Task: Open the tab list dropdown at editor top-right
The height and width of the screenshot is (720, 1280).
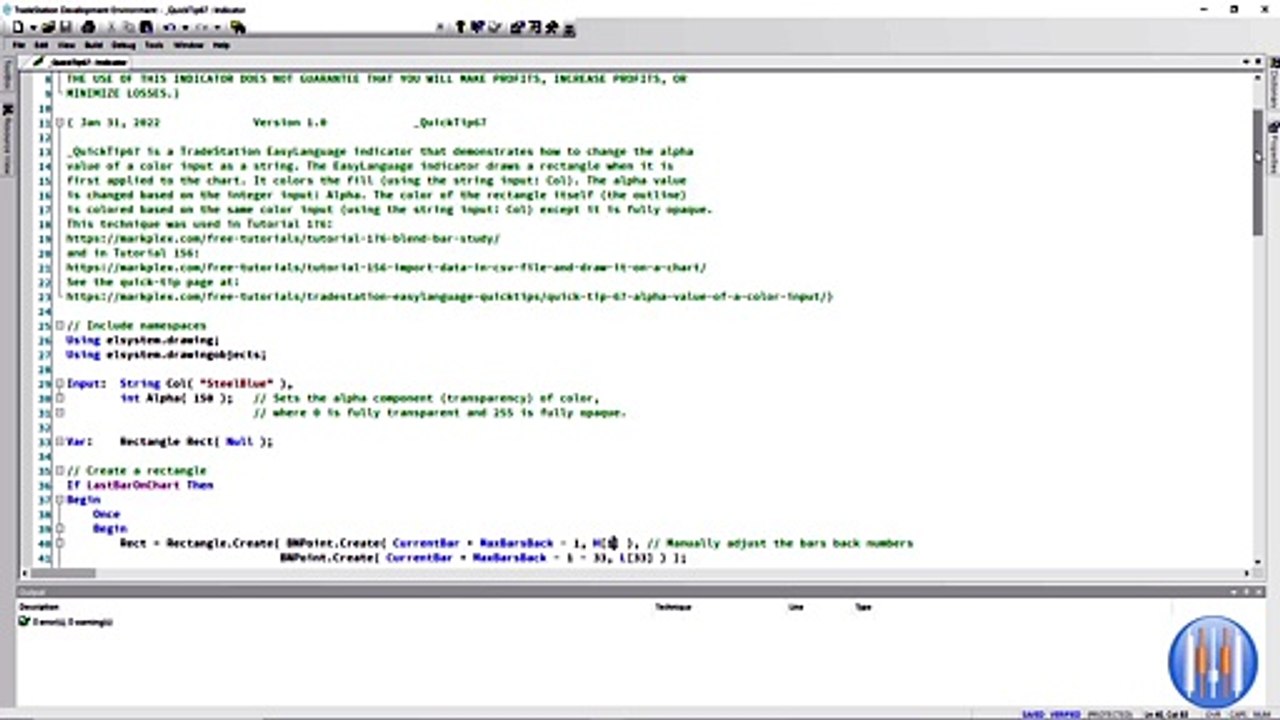Action: pyautogui.click(x=1246, y=61)
